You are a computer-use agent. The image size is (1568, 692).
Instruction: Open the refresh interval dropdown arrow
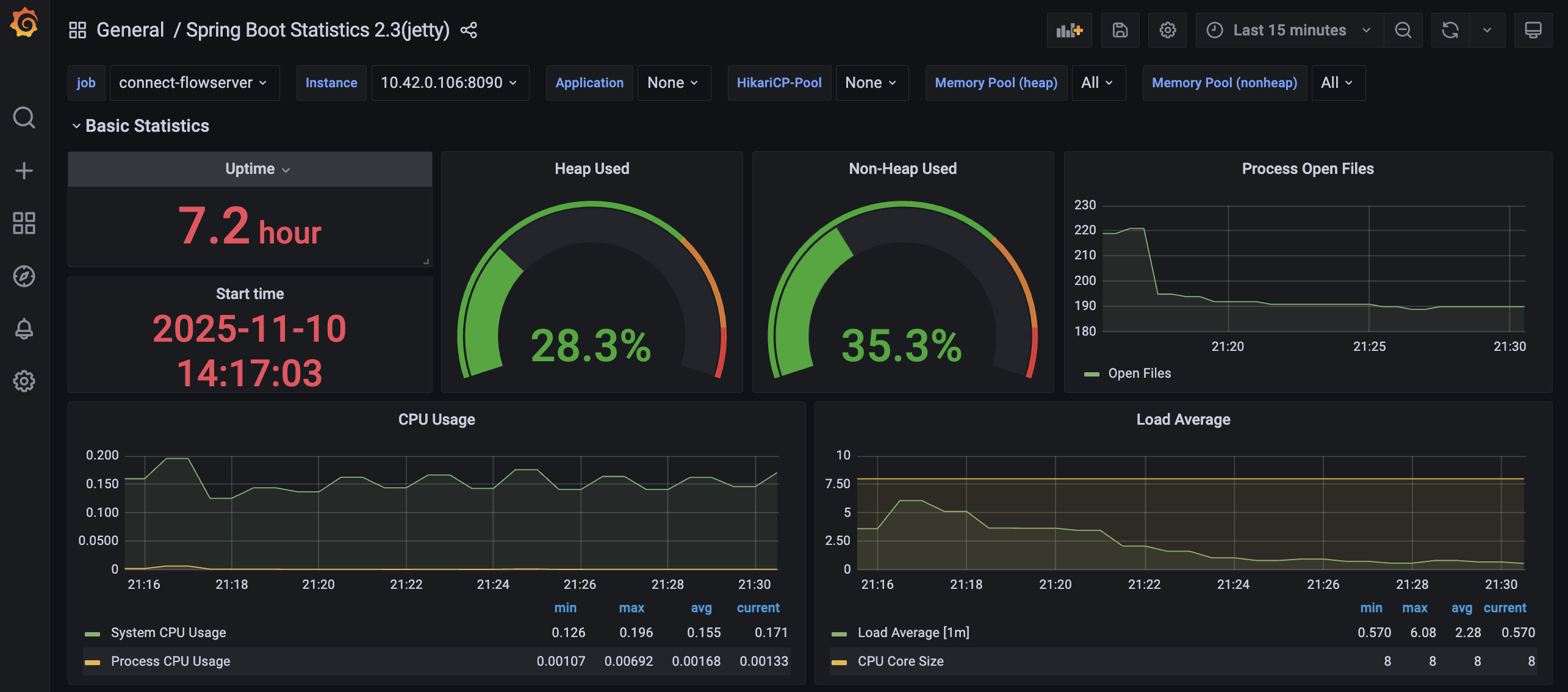tap(1487, 30)
